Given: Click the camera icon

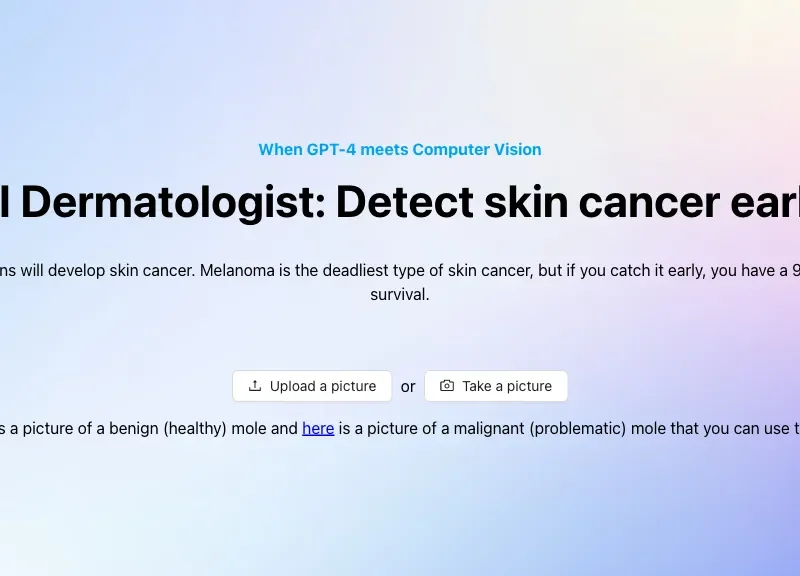Looking at the screenshot, I should (446, 386).
